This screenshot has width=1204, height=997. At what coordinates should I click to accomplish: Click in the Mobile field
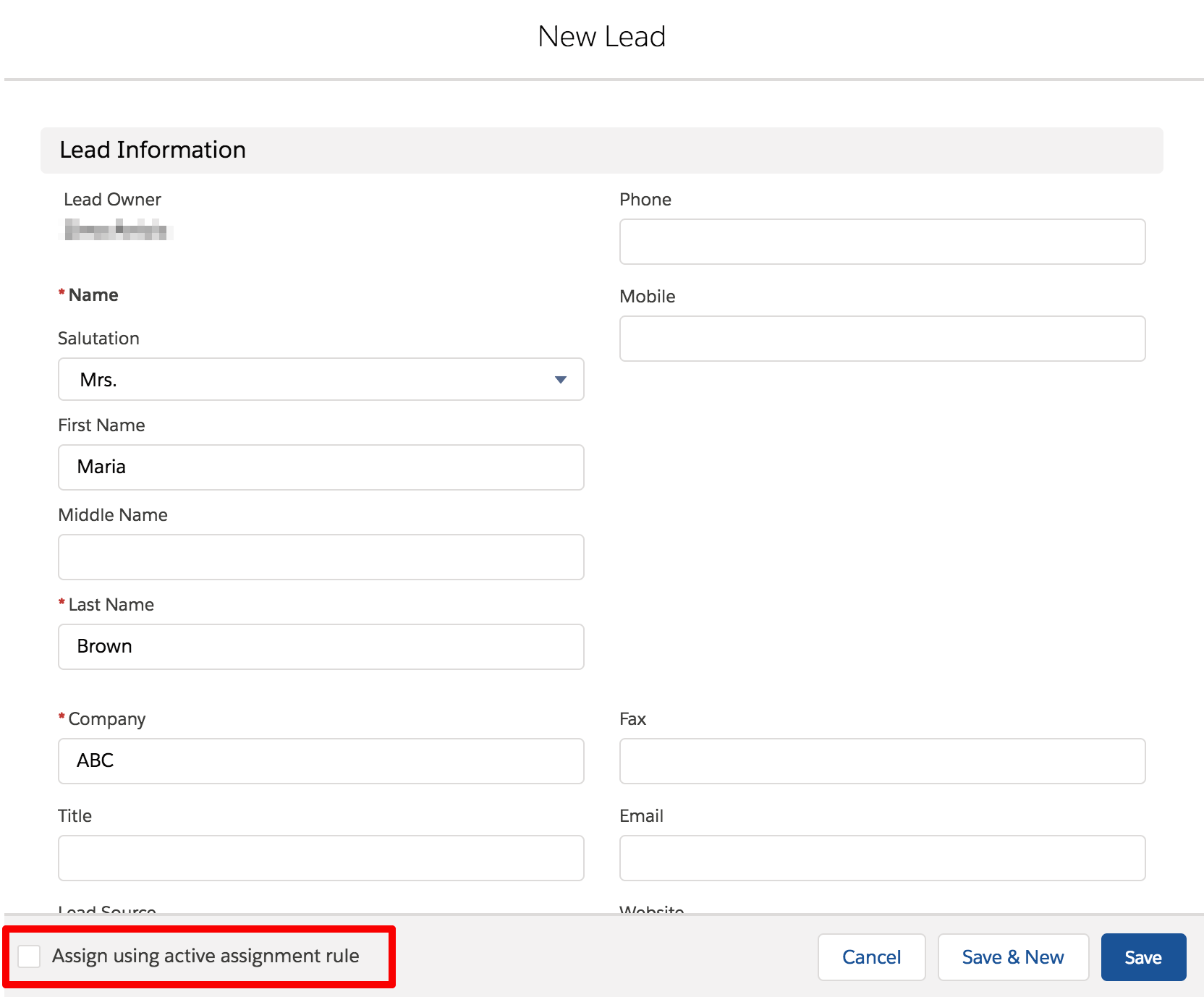click(881, 338)
